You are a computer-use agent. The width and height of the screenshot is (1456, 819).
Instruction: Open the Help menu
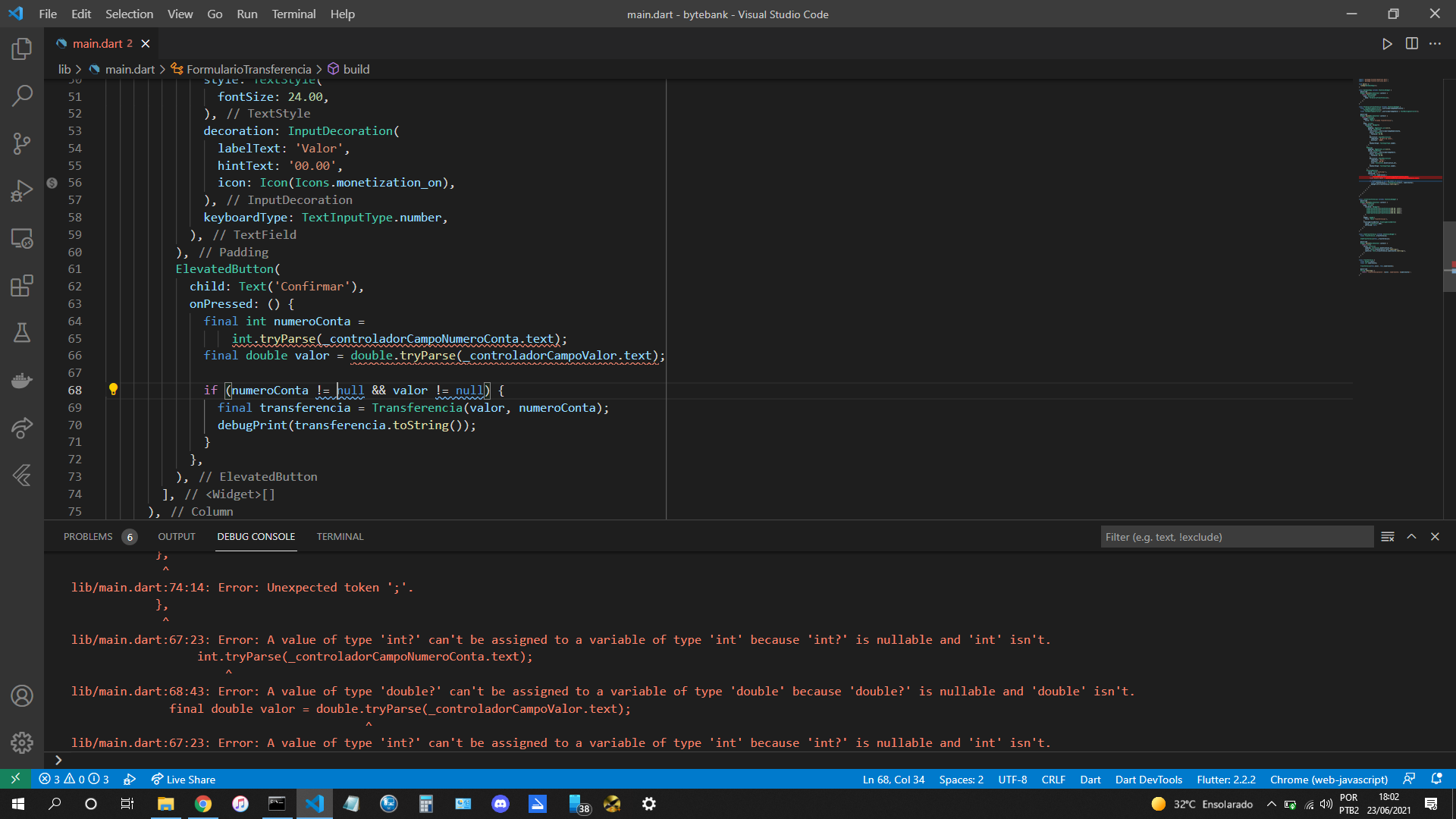click(x=342, y=14)
